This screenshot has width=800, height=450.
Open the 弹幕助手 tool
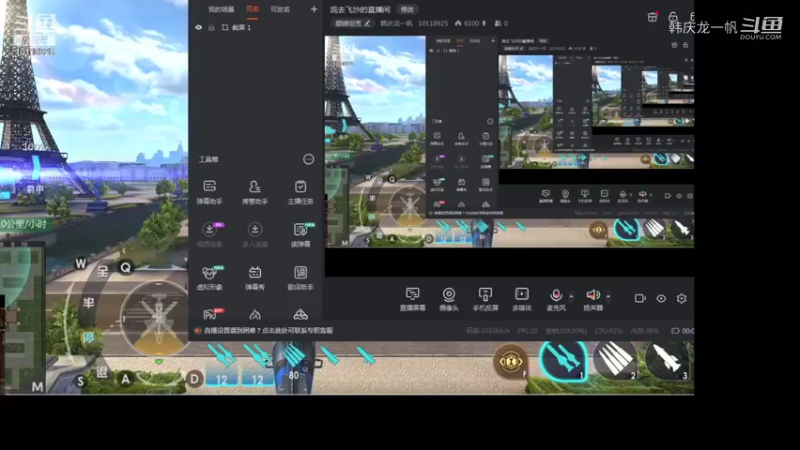pos(209,192)
